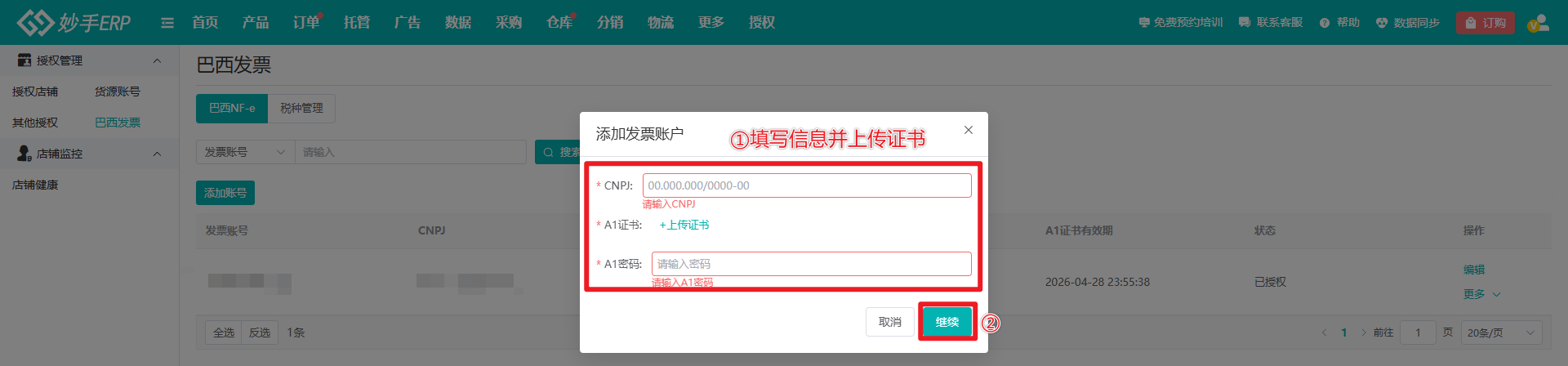Screen dimensions: 1568x366
Task: Click the A1证书有效期 column header
Action: pos(1079,230)
